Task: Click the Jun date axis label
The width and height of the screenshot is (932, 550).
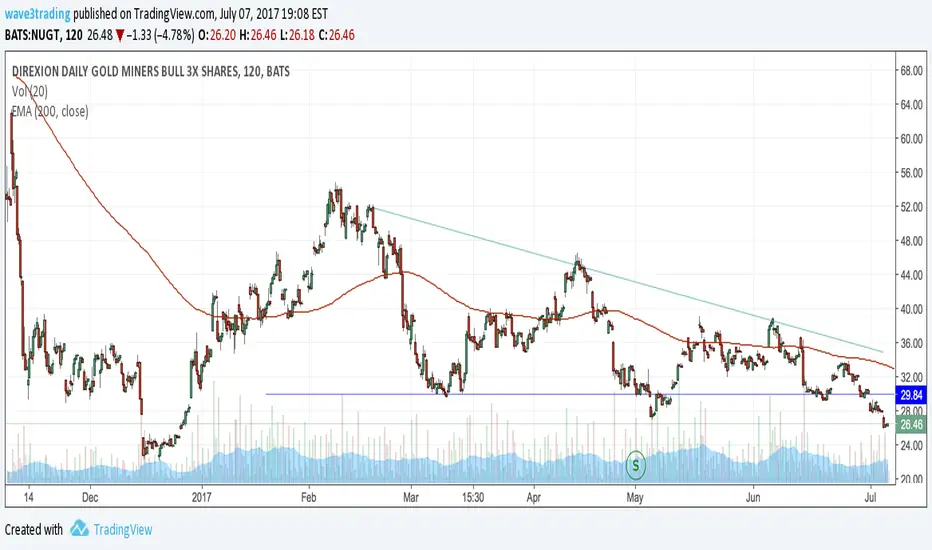Action: [753, 497]
